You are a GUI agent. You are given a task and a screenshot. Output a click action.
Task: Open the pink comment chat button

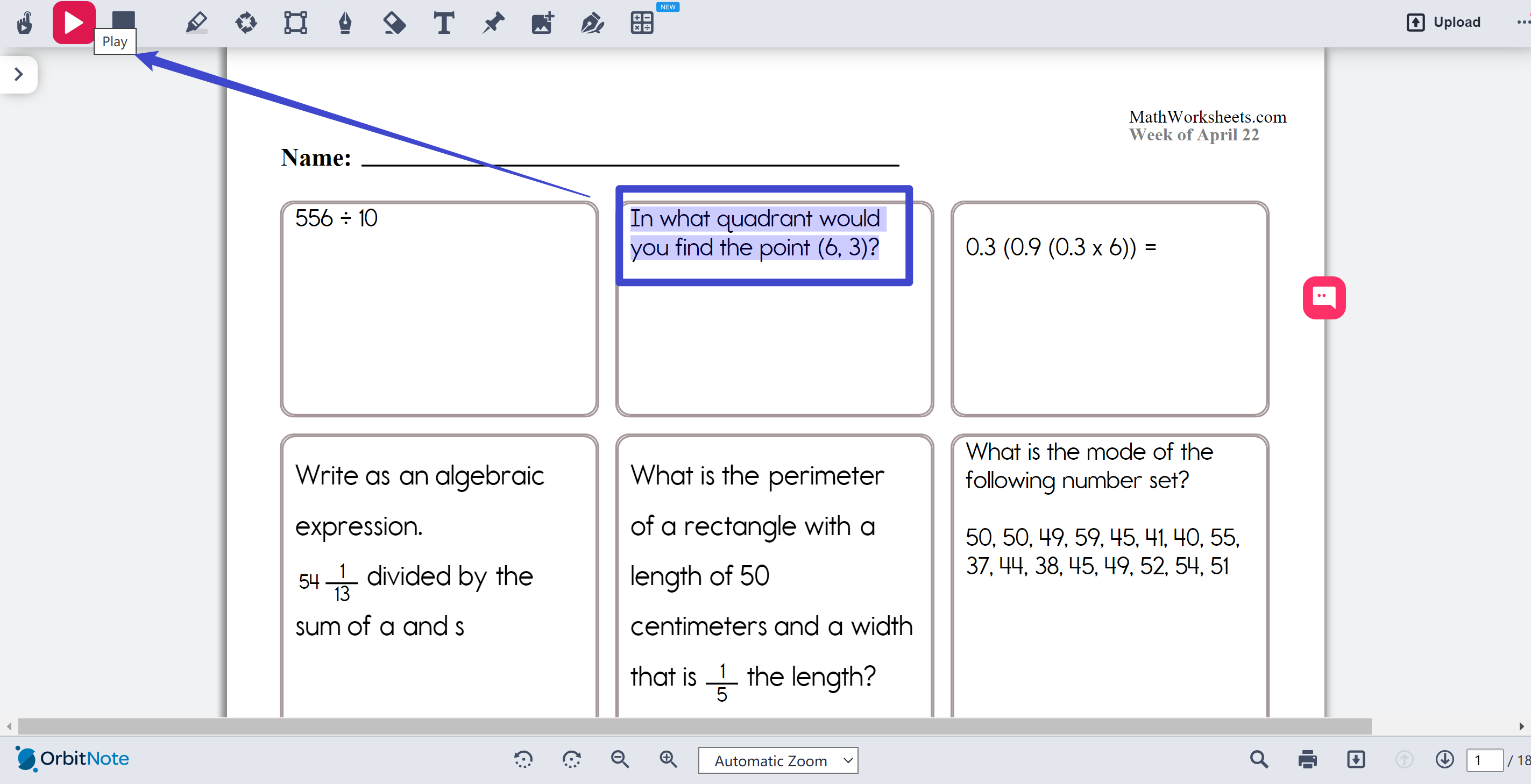click(x=1323, y=297)
